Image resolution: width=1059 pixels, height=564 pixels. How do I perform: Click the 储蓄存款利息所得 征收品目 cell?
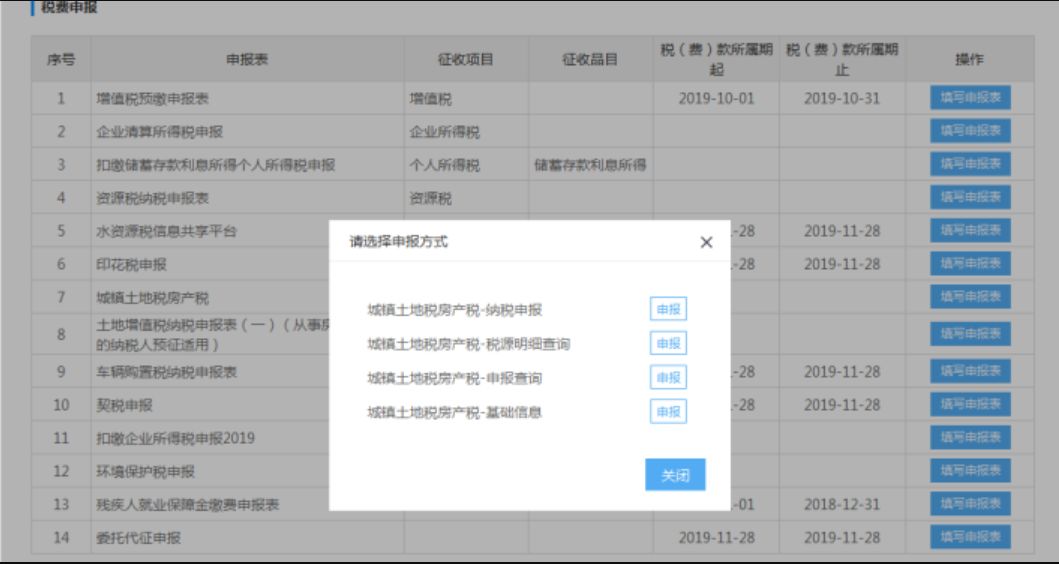[x=591, y=165]
